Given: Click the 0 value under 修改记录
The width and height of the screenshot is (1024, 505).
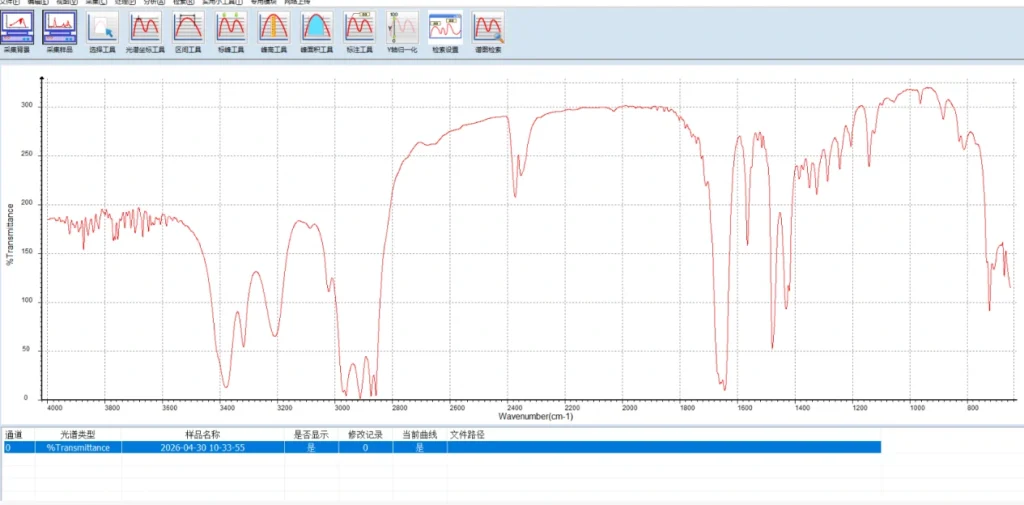Looking at the screenshot, I should 365,448.
